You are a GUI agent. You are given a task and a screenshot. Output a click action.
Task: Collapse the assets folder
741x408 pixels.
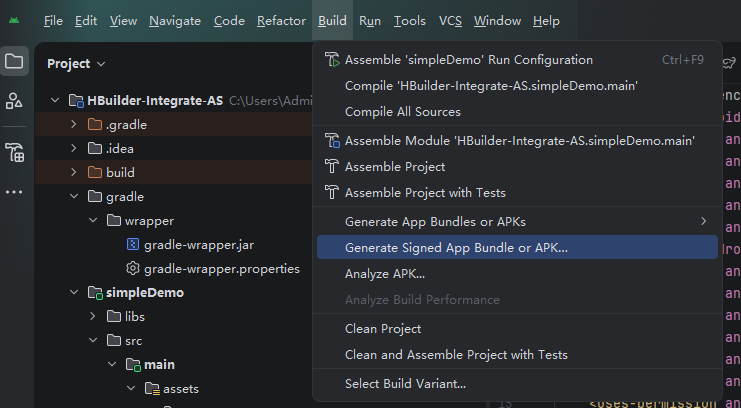point(131,388)
